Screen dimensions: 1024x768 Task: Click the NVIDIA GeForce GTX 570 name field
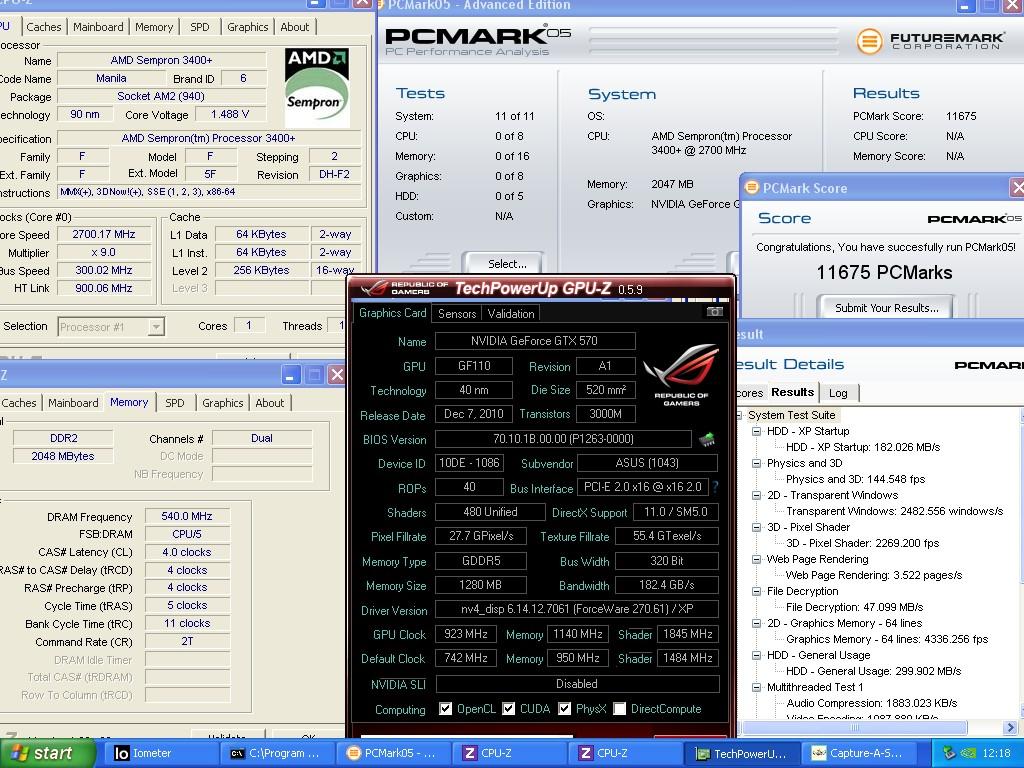[535, 341]
